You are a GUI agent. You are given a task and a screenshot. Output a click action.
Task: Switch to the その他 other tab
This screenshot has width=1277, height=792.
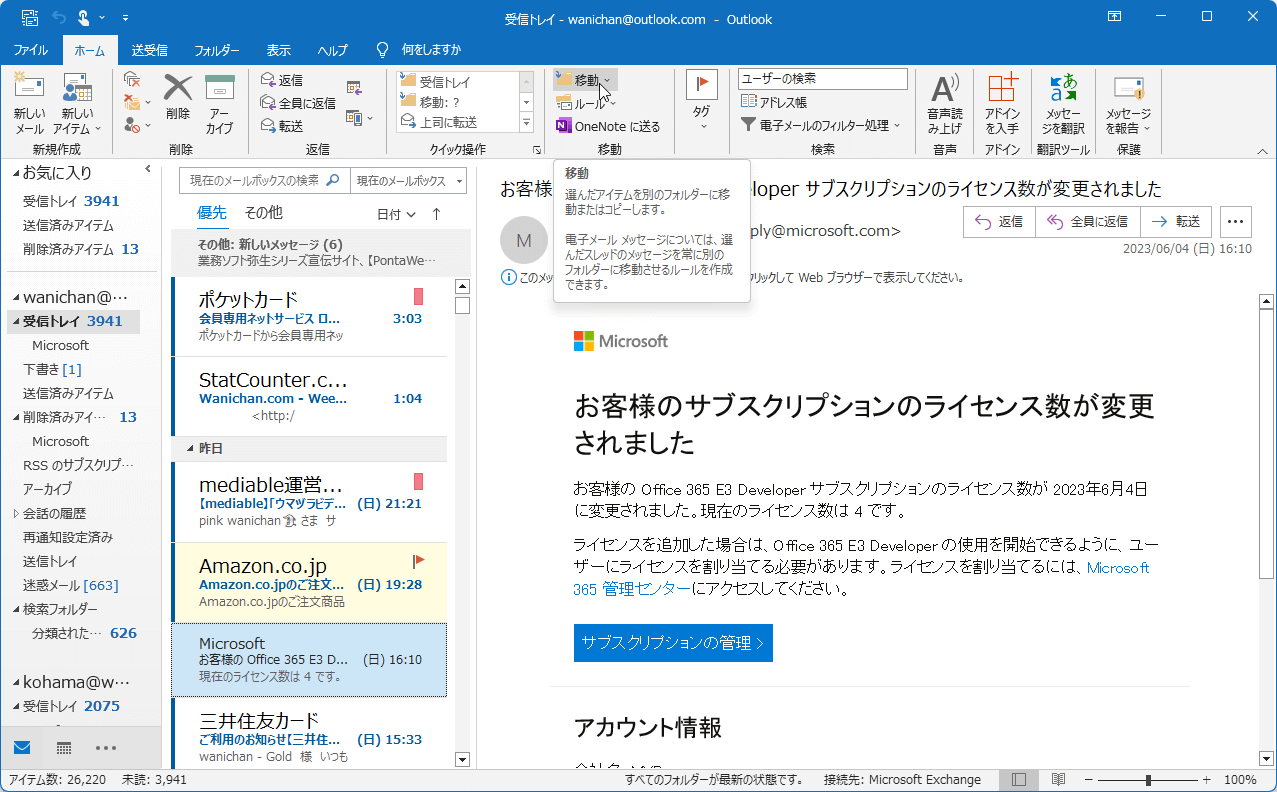263,213
